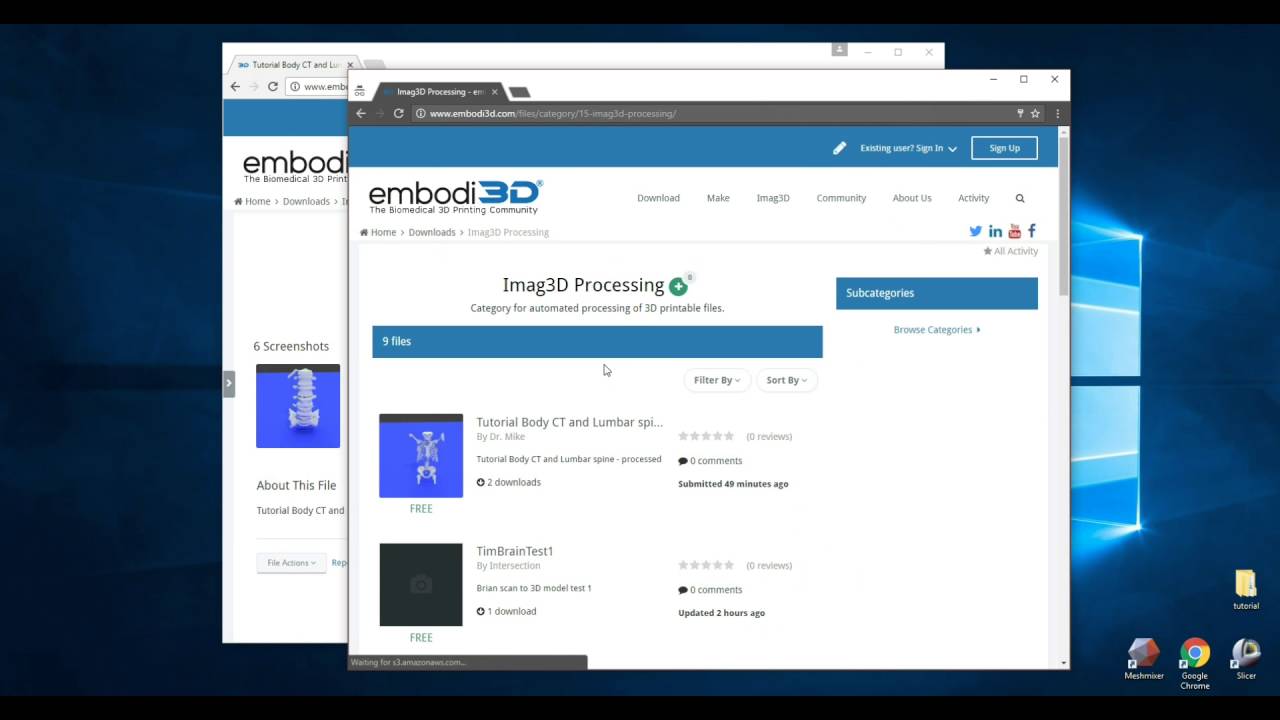Open the Community menu item
1280x720 pixels.
(x=841, y=198)
